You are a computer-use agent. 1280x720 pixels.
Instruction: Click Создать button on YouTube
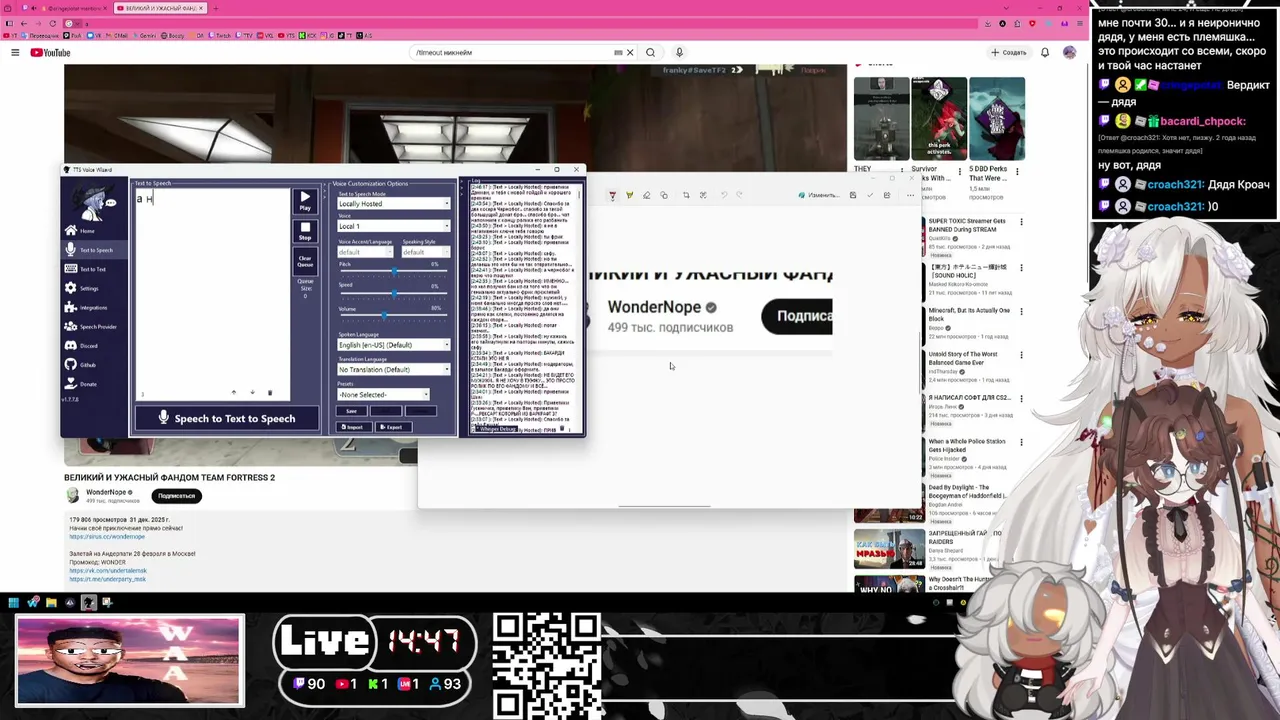pos(1009,52)
